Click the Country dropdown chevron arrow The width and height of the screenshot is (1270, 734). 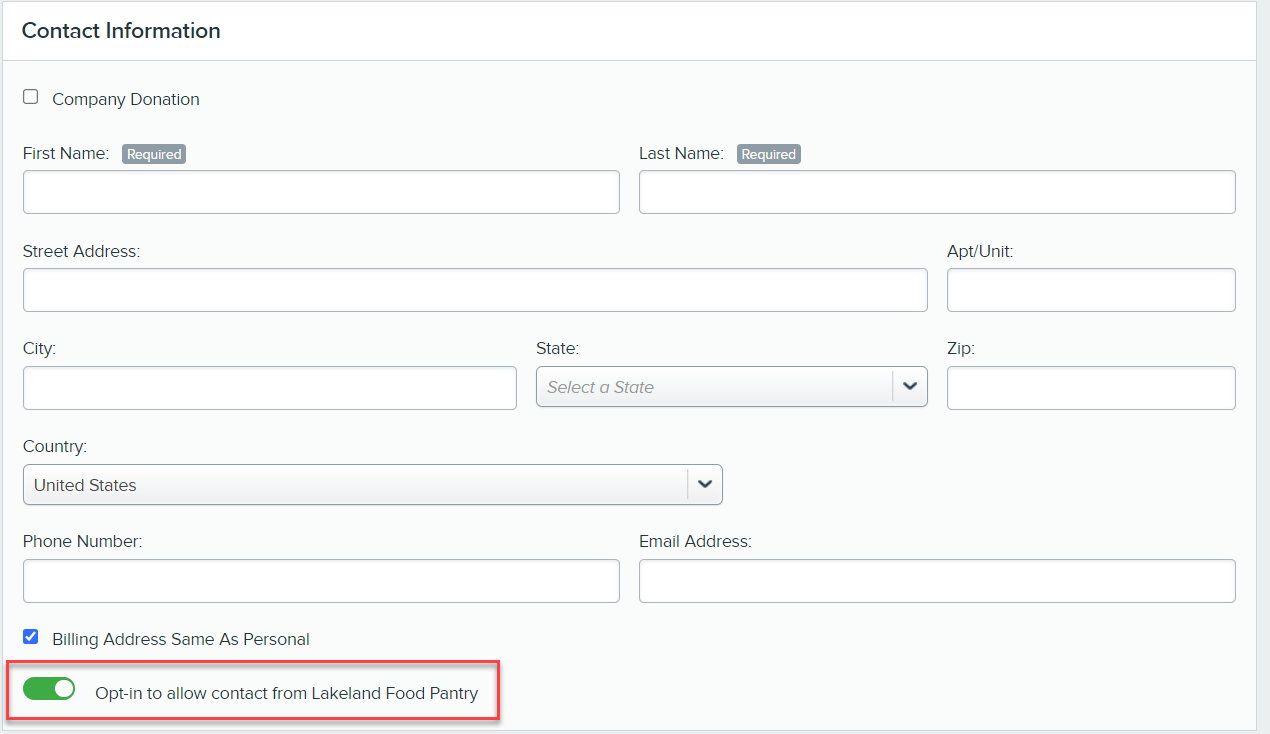(705, 485)
